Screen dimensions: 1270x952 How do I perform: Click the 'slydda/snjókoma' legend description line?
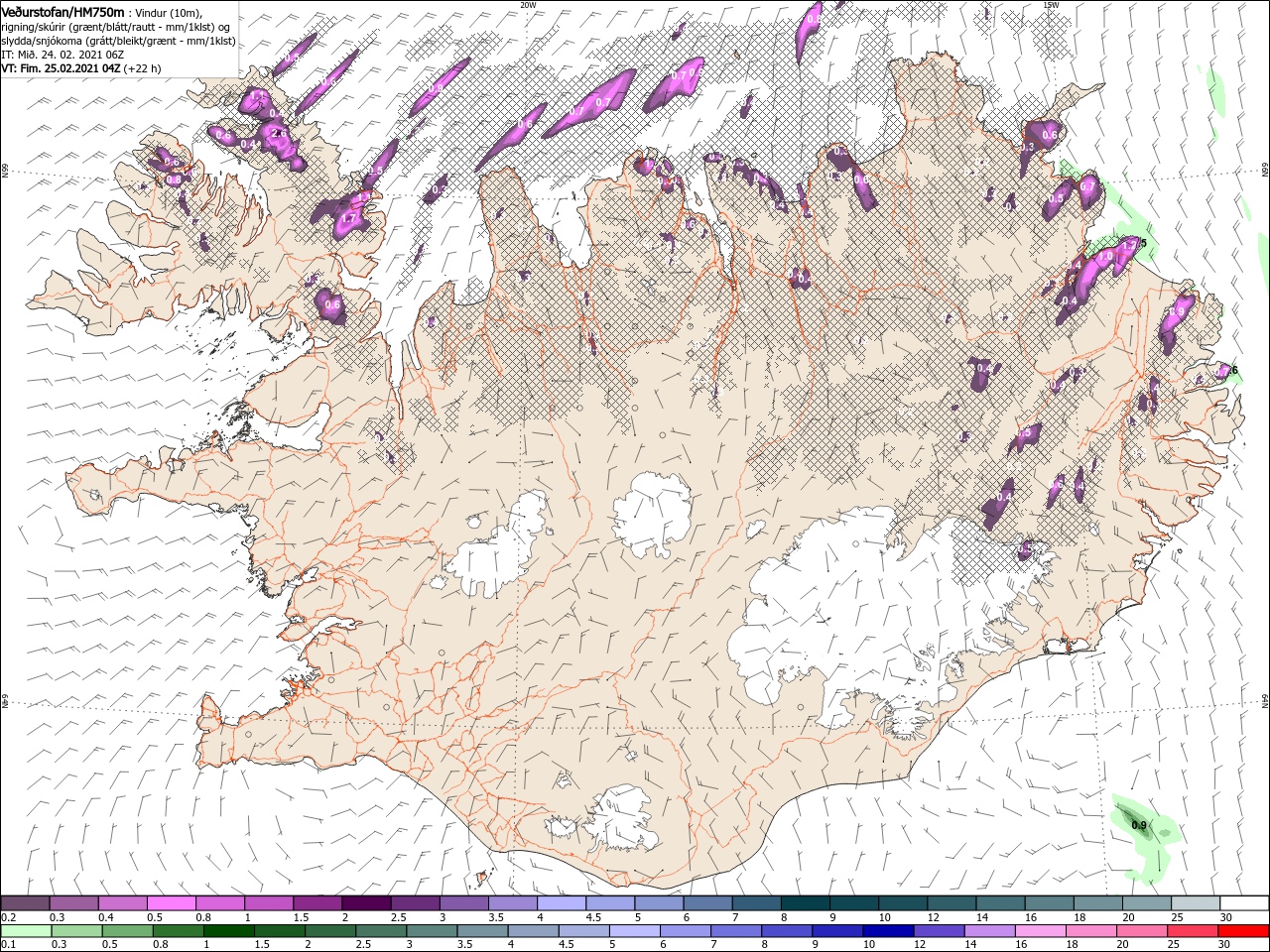point(118,41)
